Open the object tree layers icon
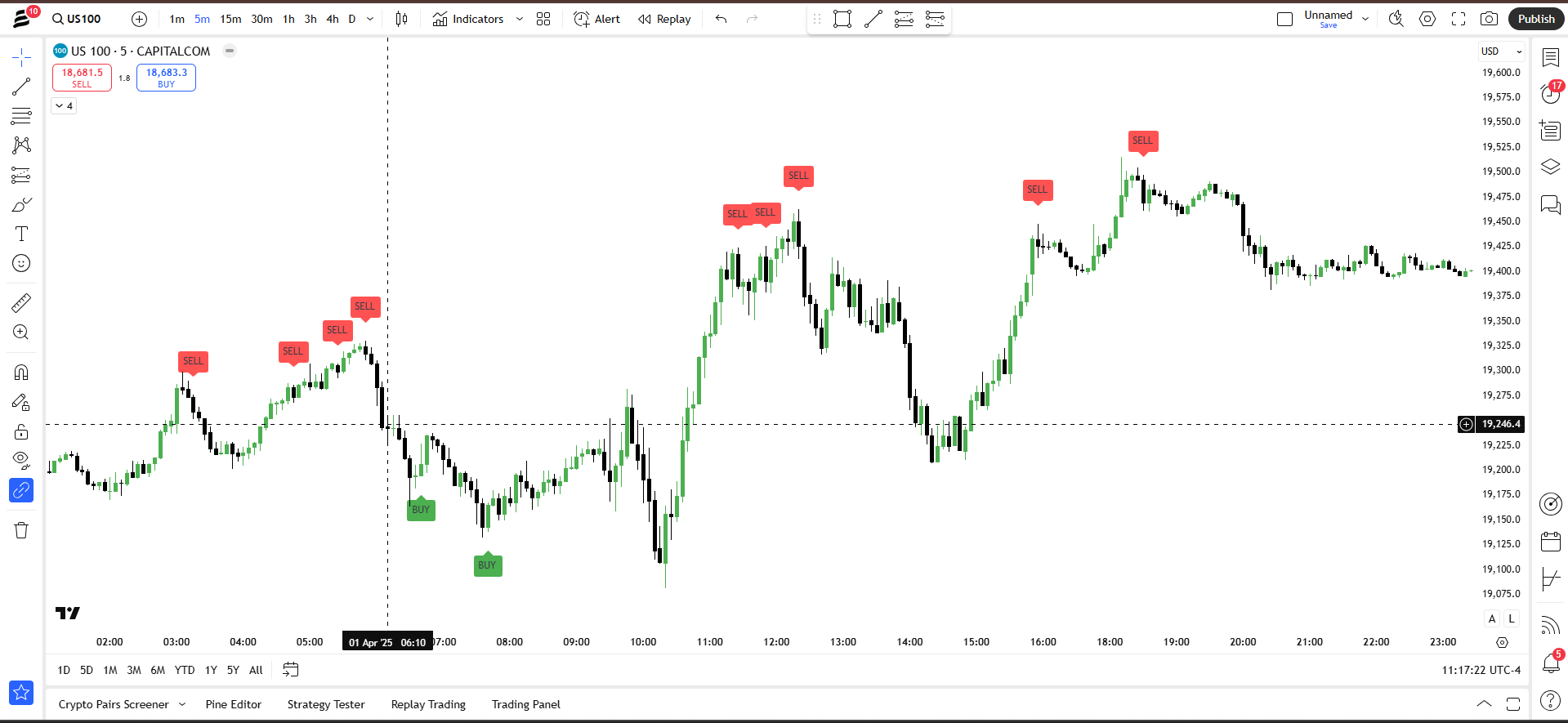 tap(1551, 167)
